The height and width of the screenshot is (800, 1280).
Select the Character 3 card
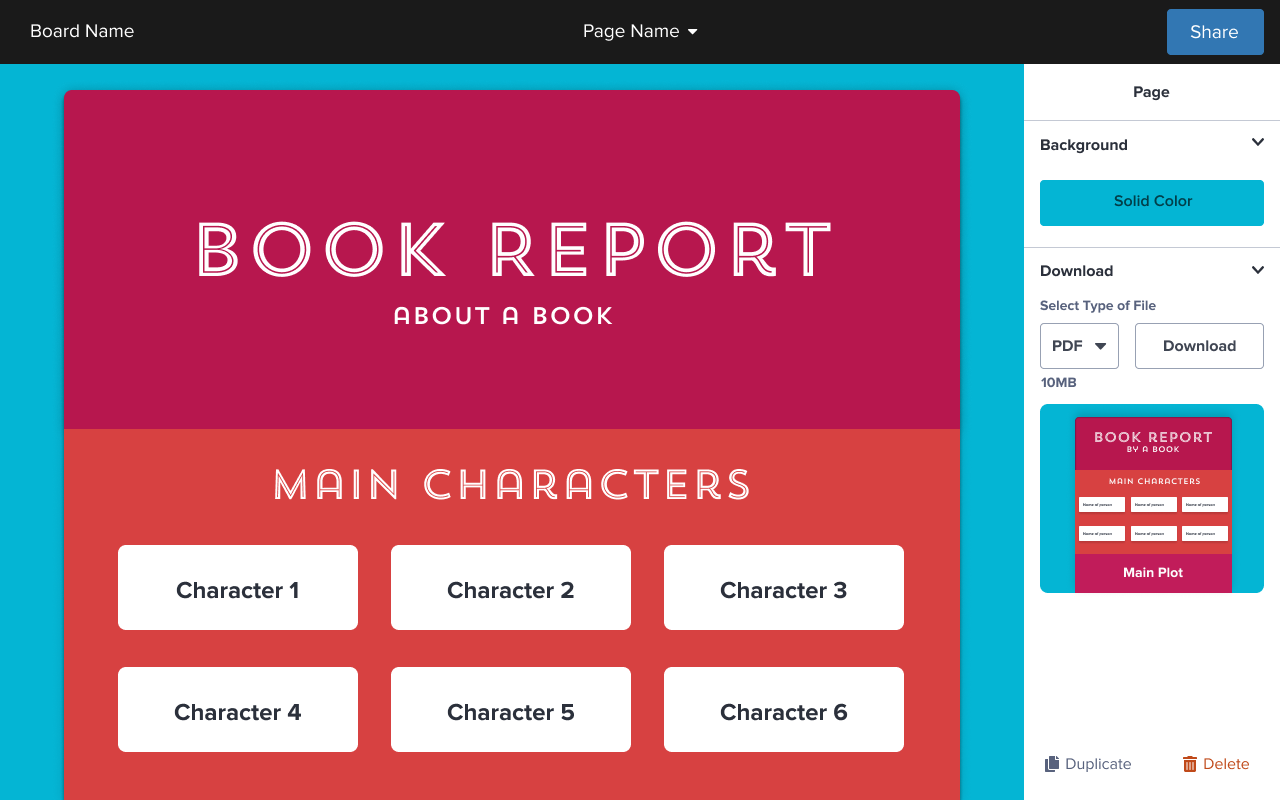tap(784, 588)
